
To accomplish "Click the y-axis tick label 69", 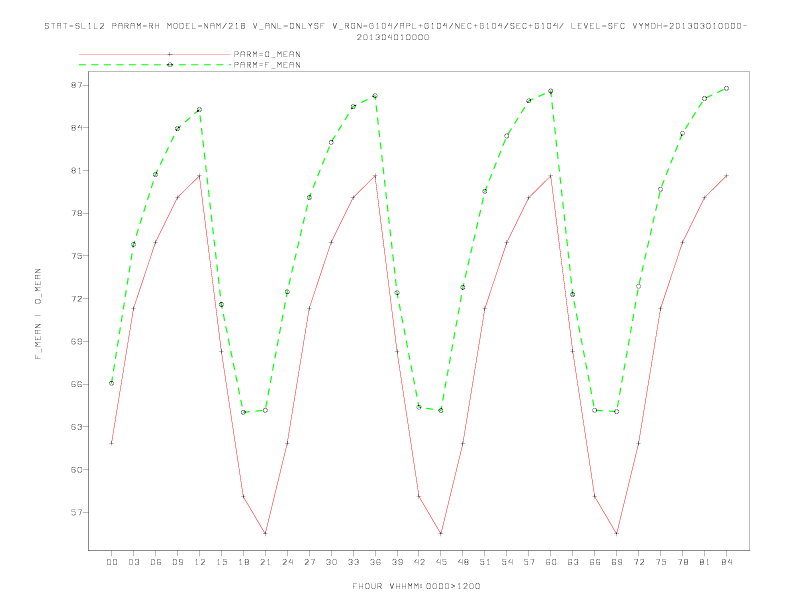I will [x=76, y=341].
